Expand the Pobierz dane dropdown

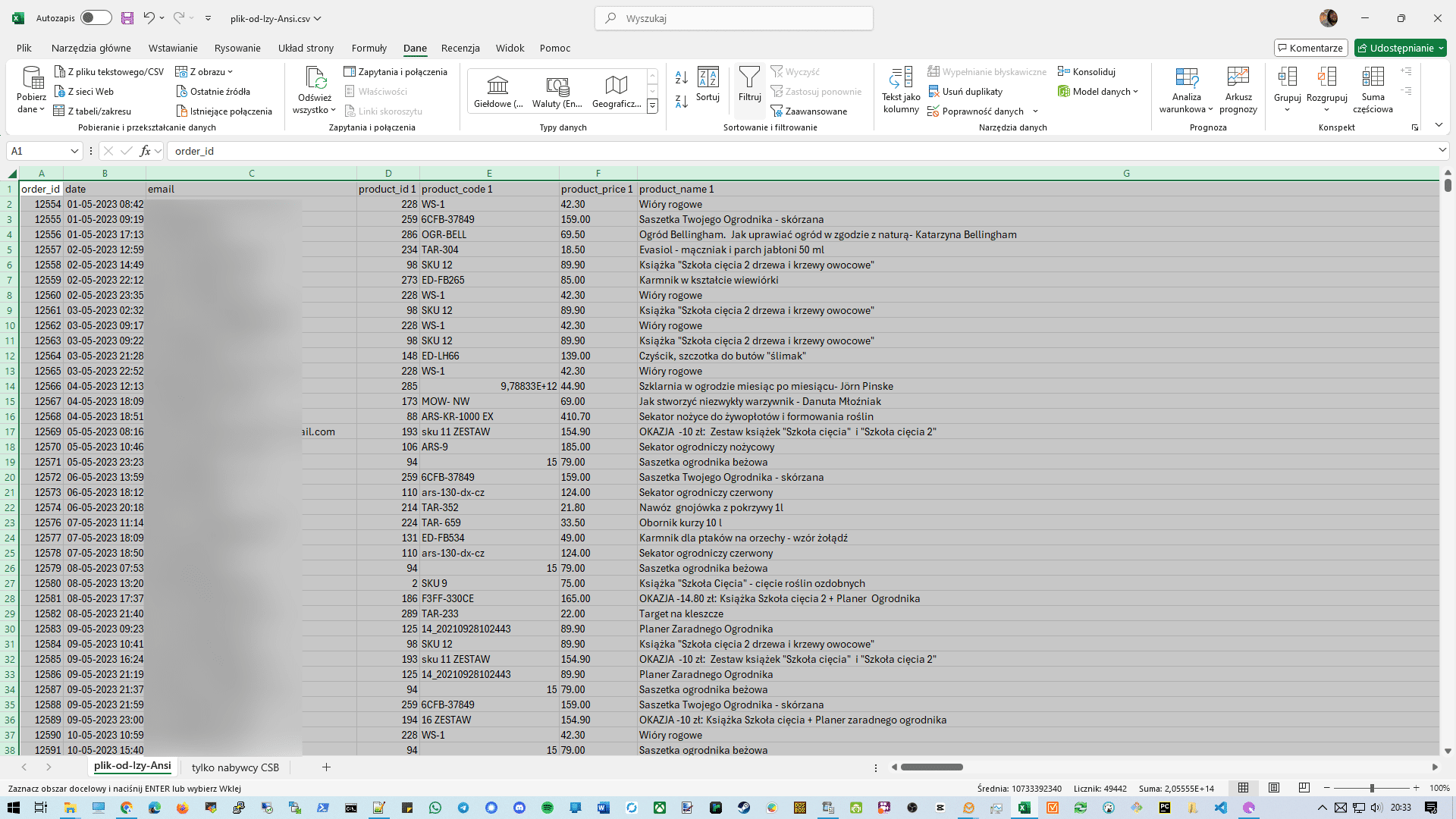(31, 109)
